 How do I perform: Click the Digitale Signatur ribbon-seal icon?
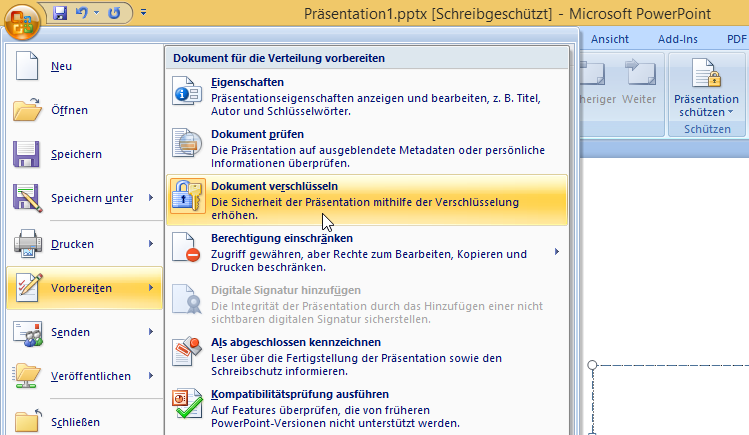click(x=187, y=299)
